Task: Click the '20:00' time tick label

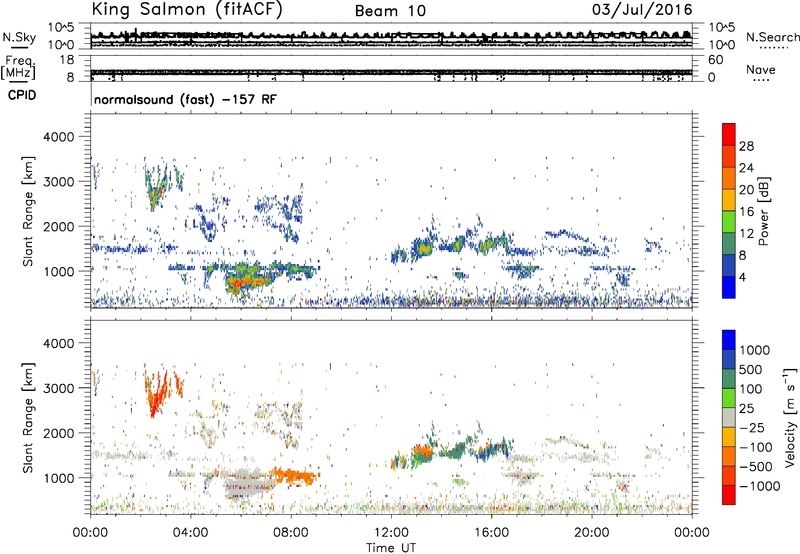Action: click(x=592, y=533)
